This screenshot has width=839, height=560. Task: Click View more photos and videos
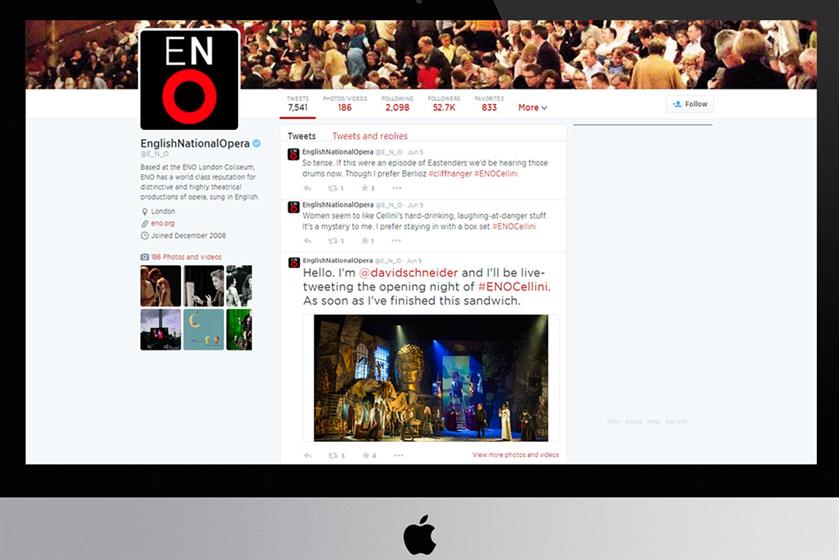tap(515, 455)
